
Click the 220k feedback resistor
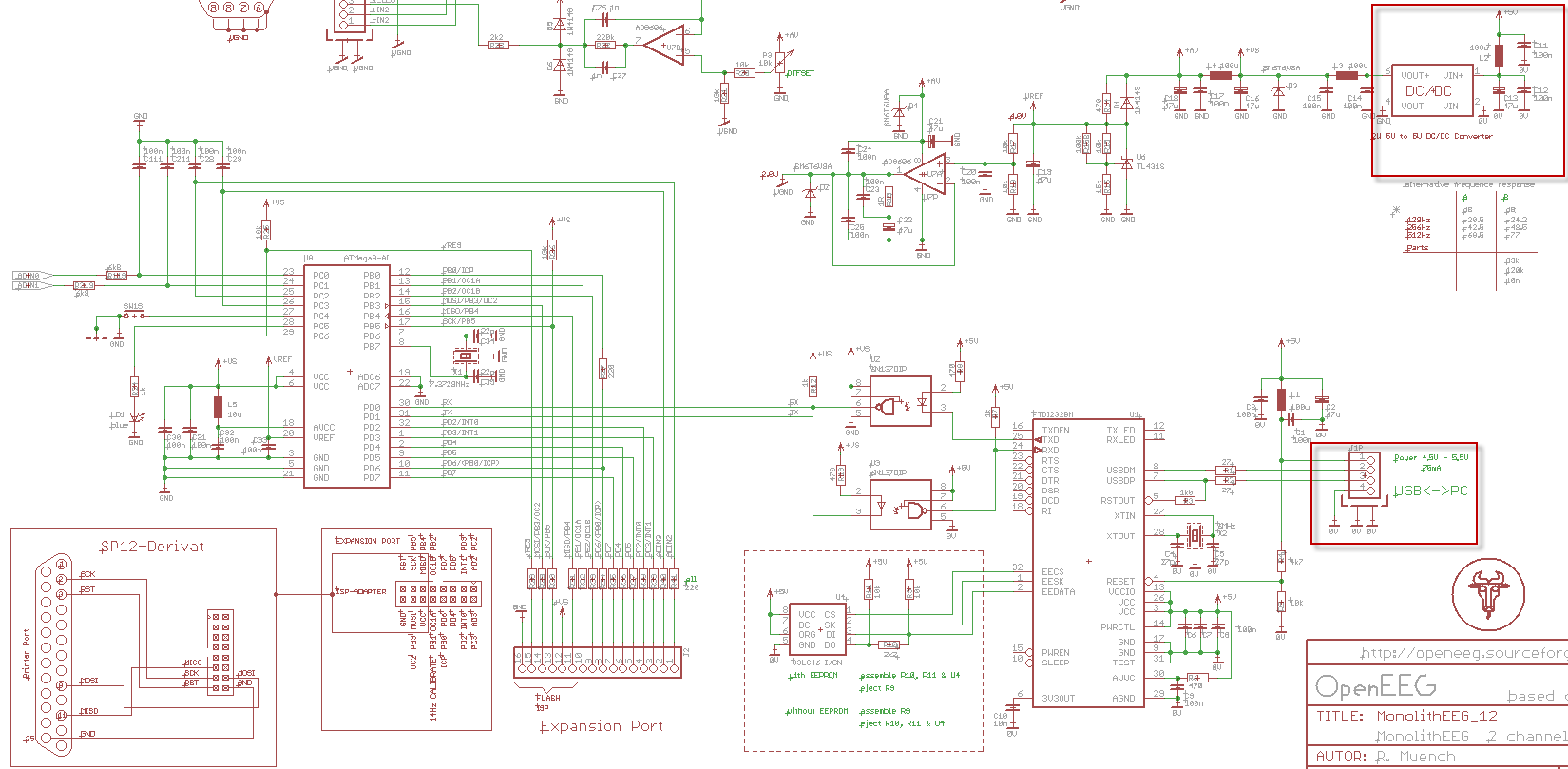pos(603,45)
